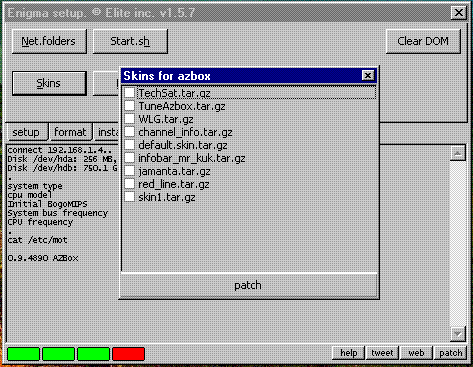Tick the TuneAzbox.tar.gz checkbox

pos(129,106)
